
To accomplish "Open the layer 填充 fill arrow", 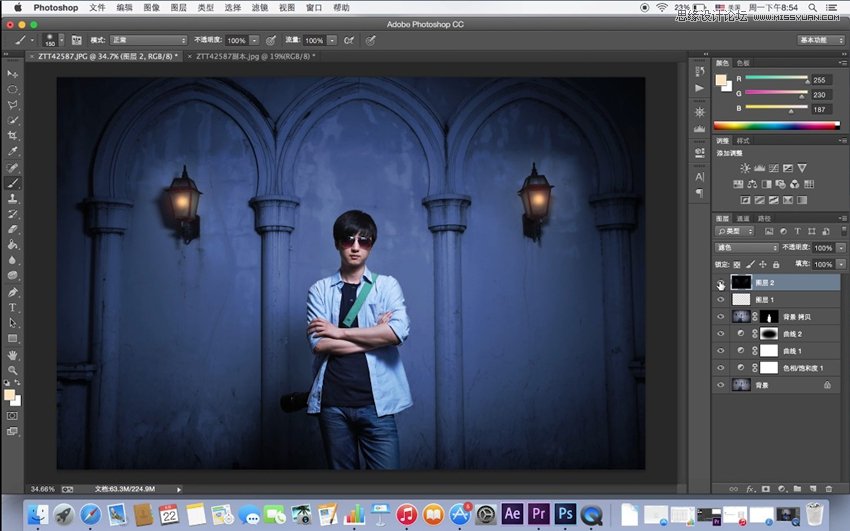I will (841, 264).
